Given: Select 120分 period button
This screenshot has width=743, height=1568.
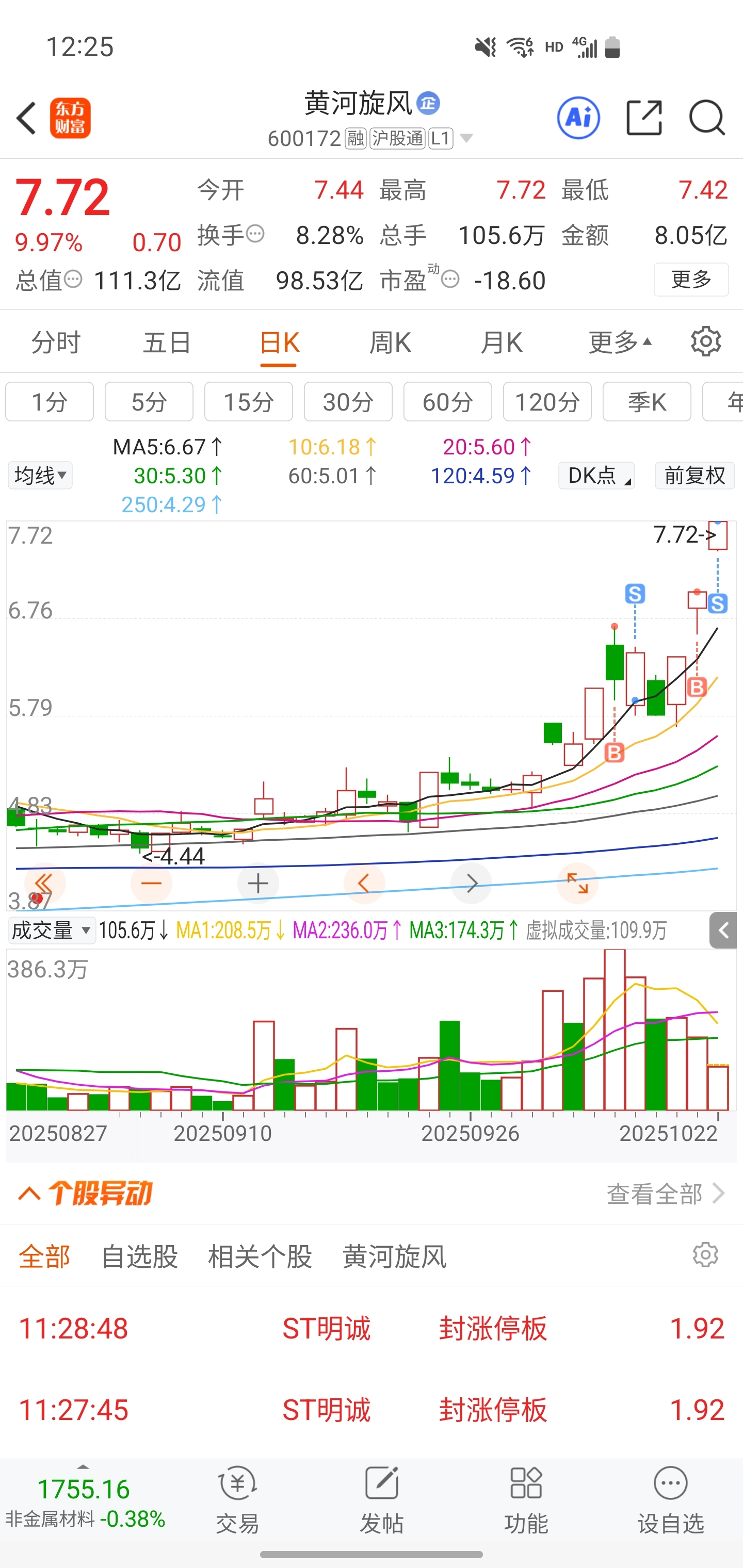Looking at the screenshot, I should (547, 402).
